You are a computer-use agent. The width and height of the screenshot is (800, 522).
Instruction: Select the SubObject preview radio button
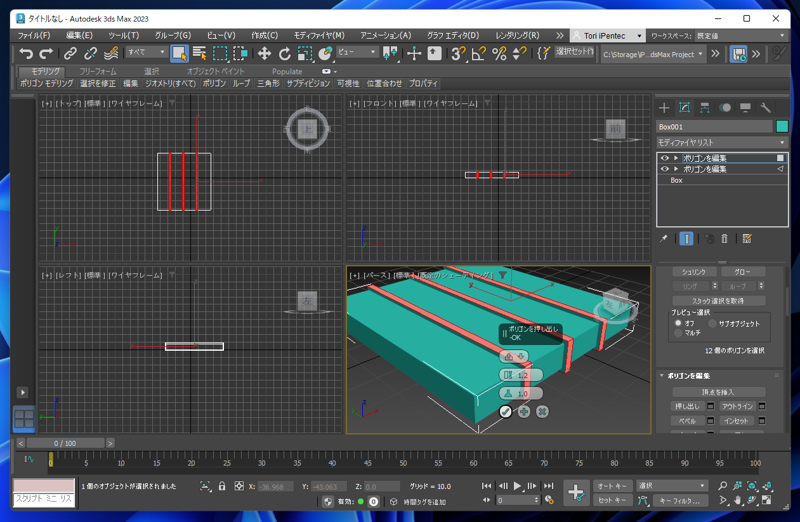tap(712, 324)
